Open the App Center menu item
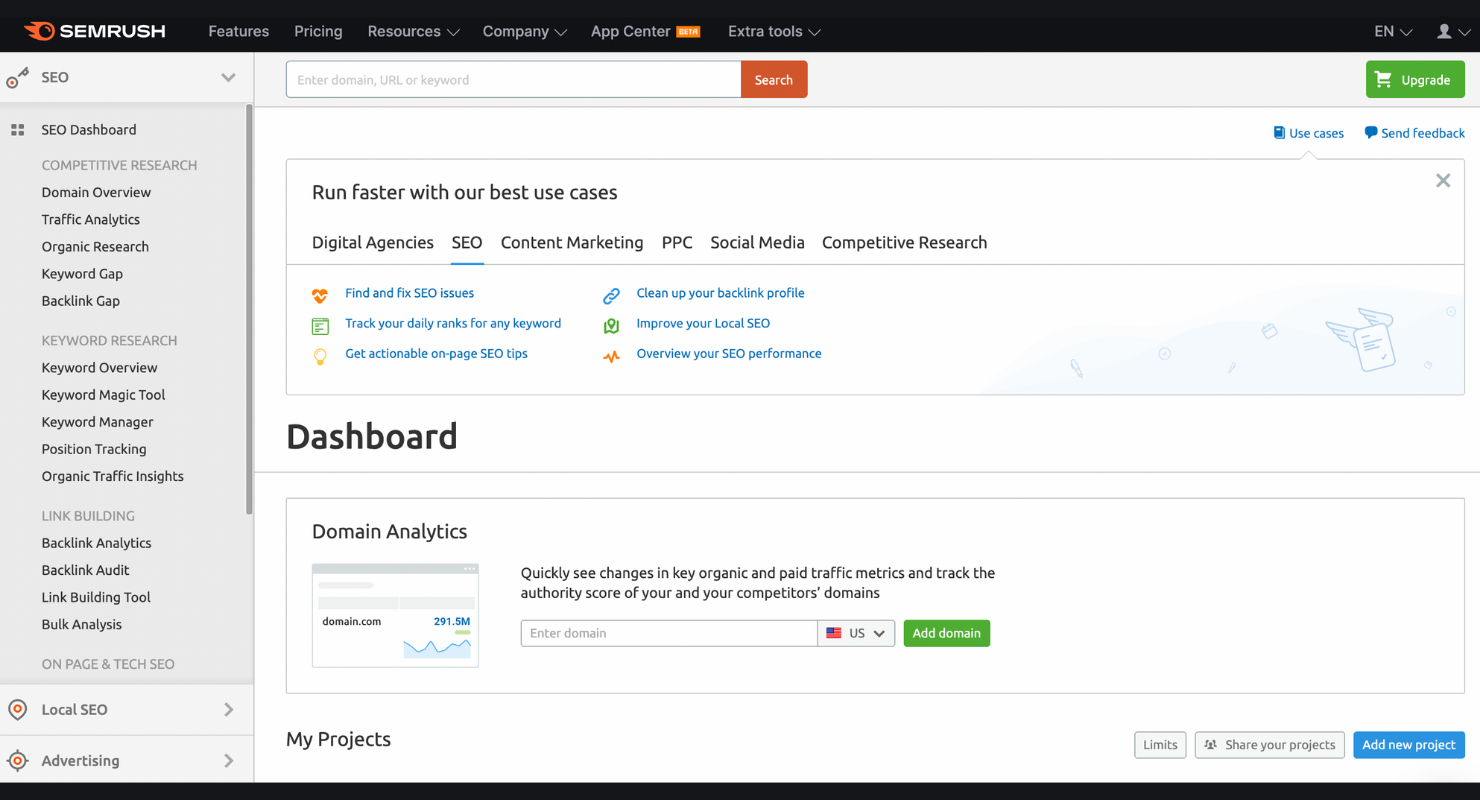This screenshot has width=1480, height=800. coord(645,31)
